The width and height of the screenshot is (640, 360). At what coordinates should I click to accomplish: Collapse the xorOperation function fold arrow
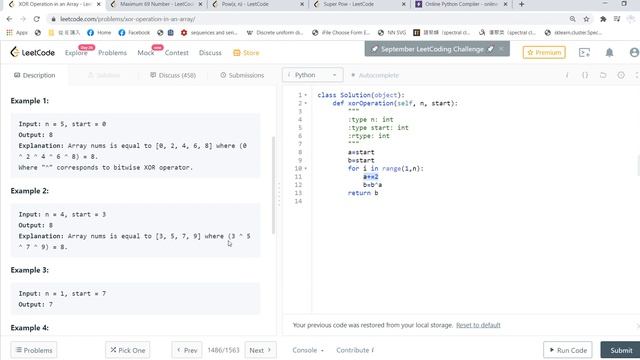tap(306, 103)
